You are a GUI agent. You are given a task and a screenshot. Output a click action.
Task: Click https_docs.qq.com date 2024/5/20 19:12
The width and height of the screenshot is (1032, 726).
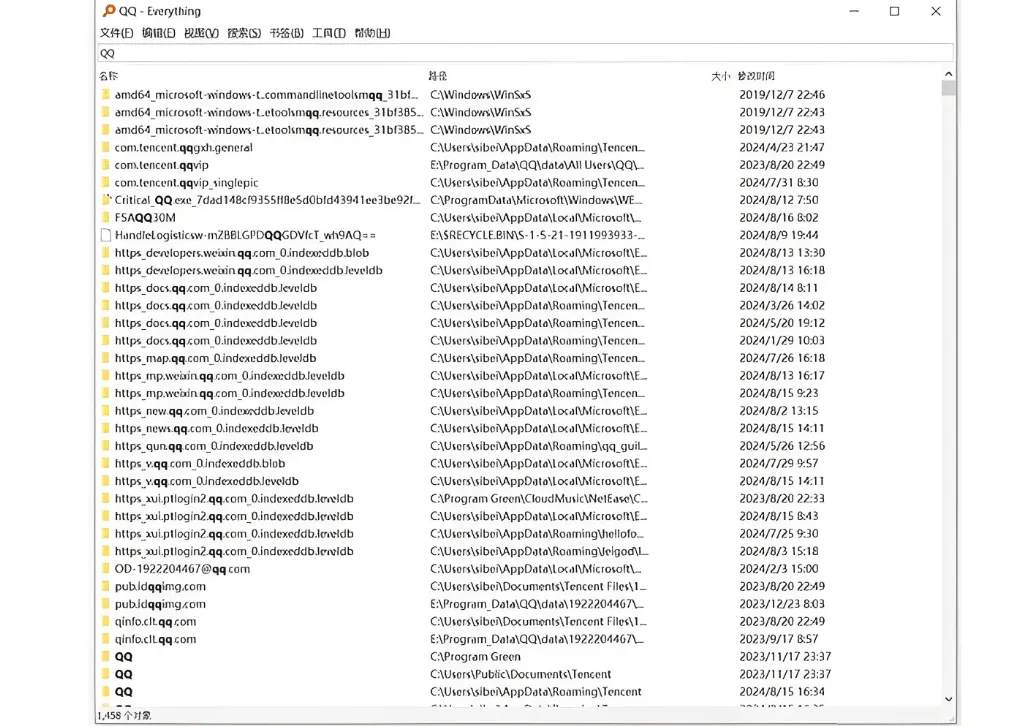click(x=782, y=323)
